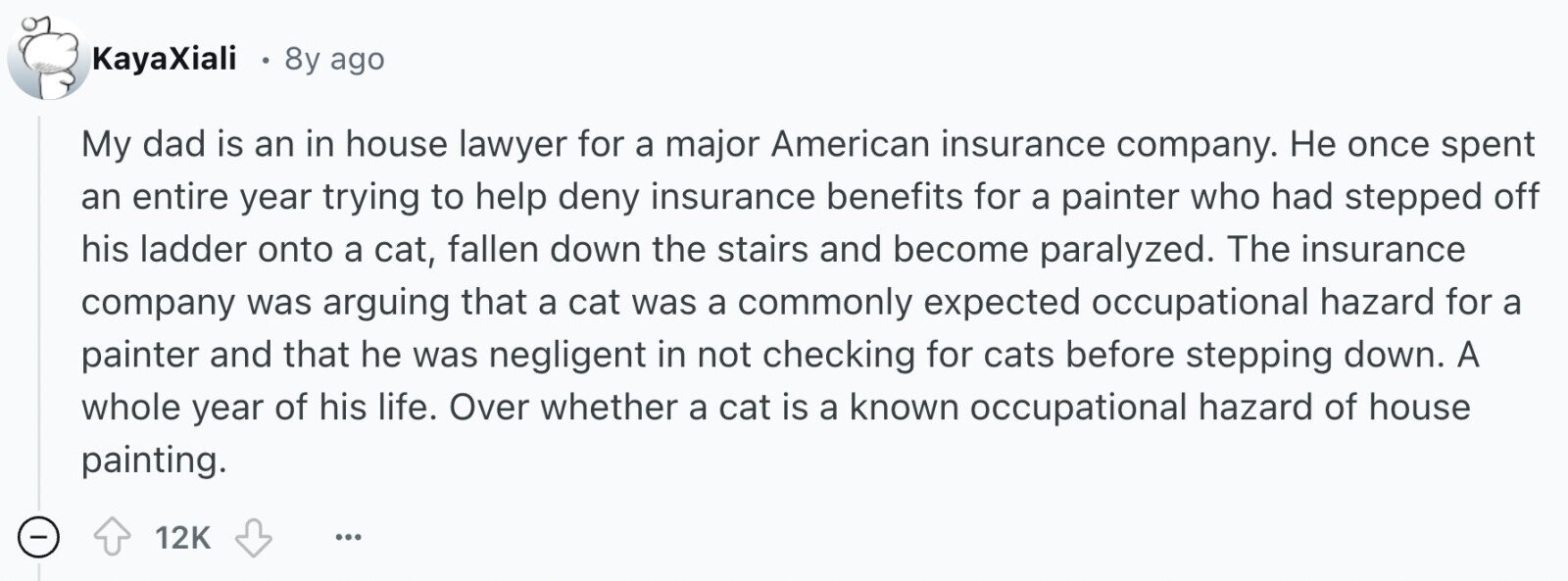Upvote KayaXiali's comment
Viewport: 1568px width, 581px height.
pos(112,538)
